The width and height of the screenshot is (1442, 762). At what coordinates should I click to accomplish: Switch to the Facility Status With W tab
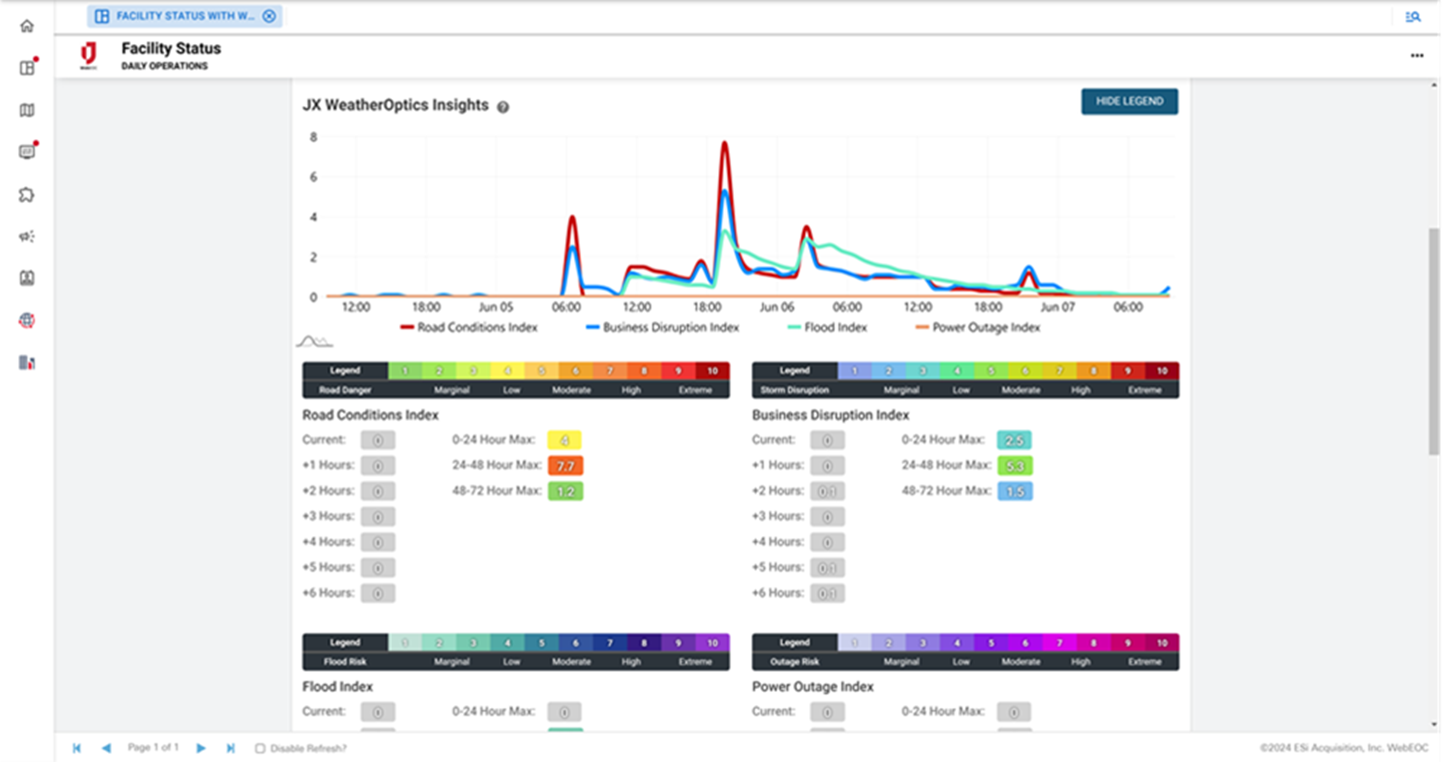coord(180,16)
